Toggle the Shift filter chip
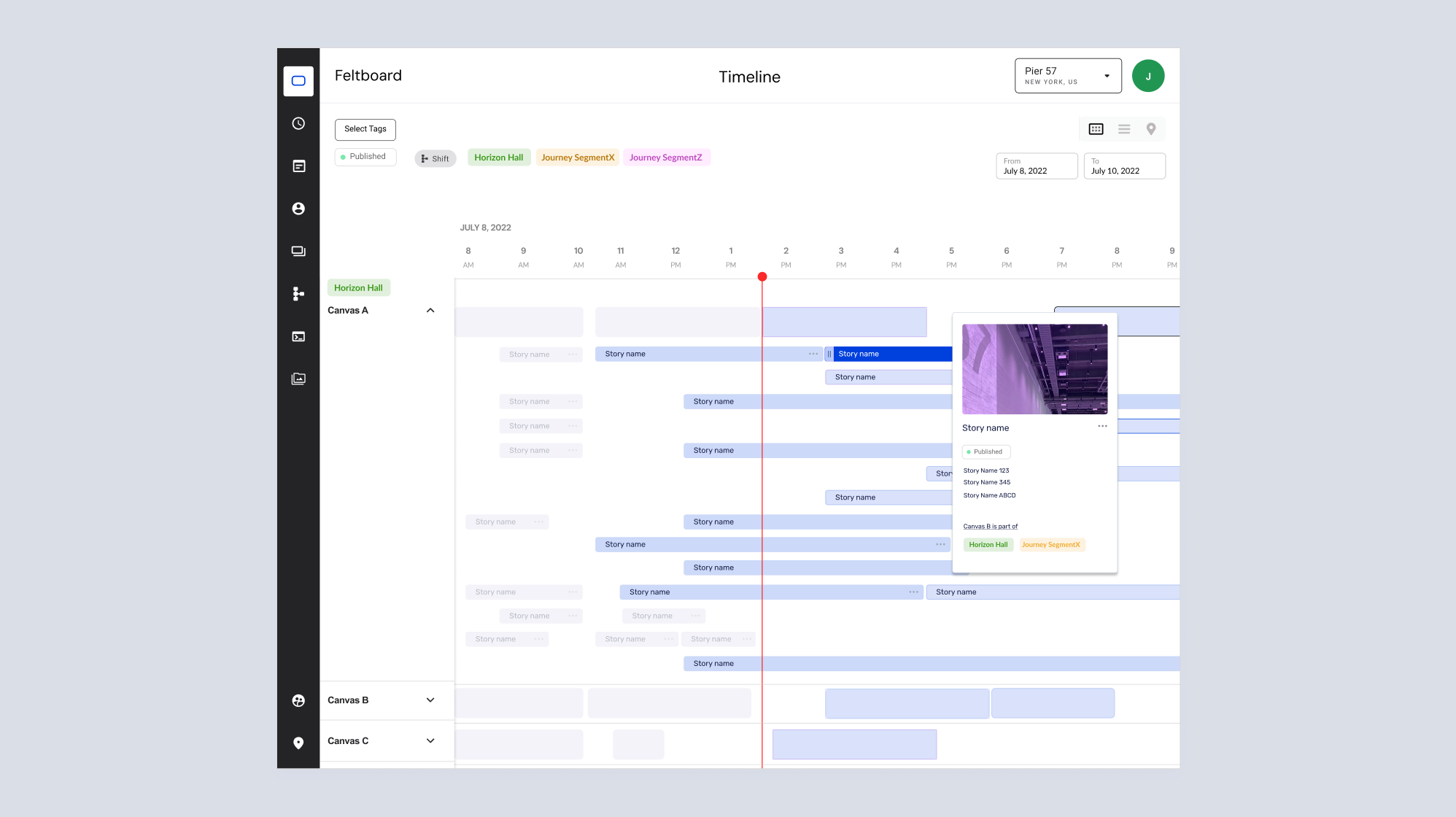 (435, 158)
